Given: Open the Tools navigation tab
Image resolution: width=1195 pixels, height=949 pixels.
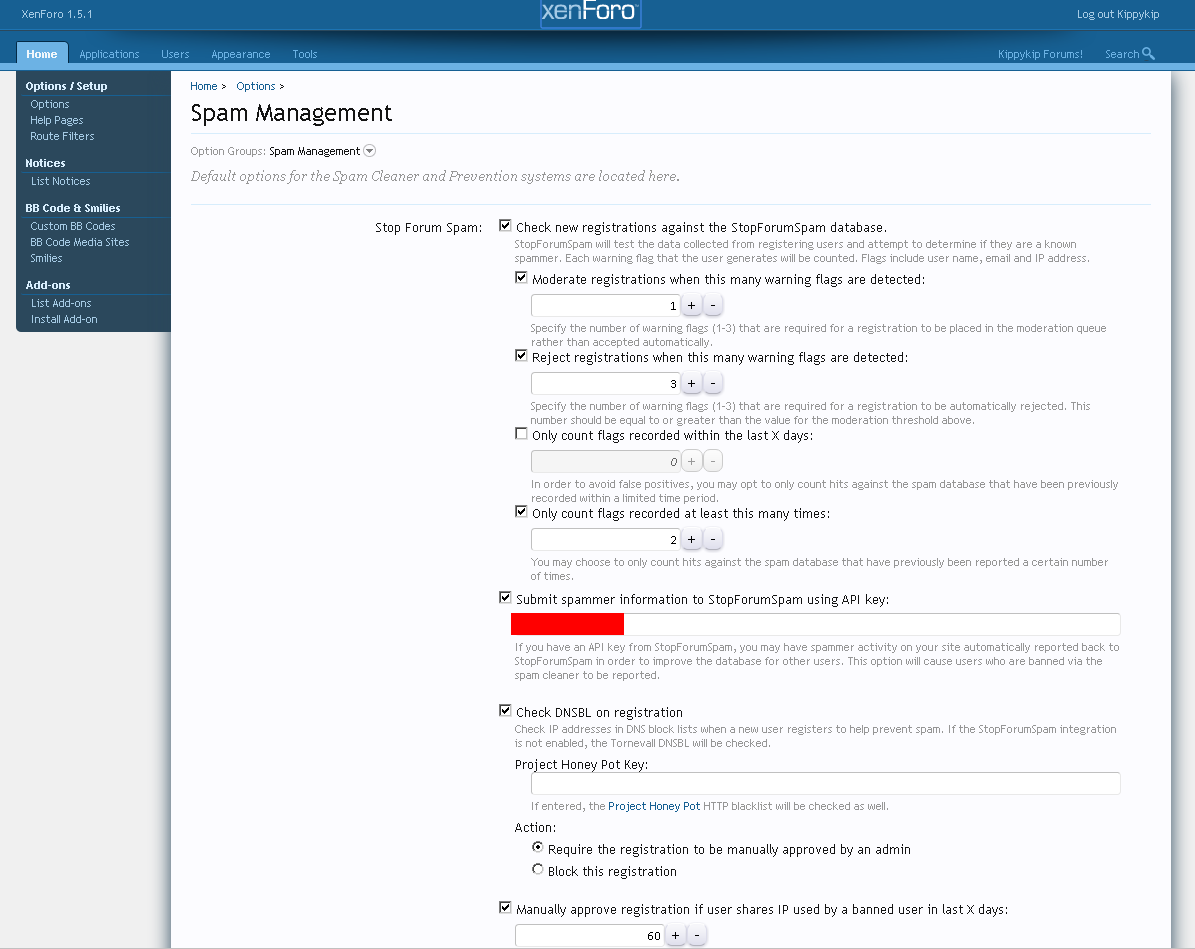Looking at the screenshot, I should coord(304,54).
